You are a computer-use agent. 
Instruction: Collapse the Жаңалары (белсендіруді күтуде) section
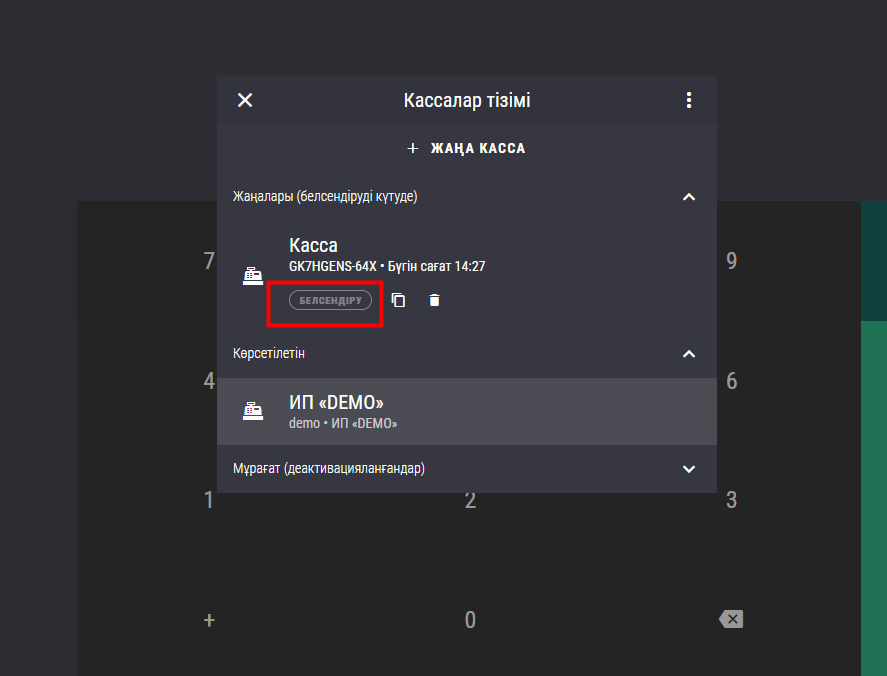pos(688,197)
